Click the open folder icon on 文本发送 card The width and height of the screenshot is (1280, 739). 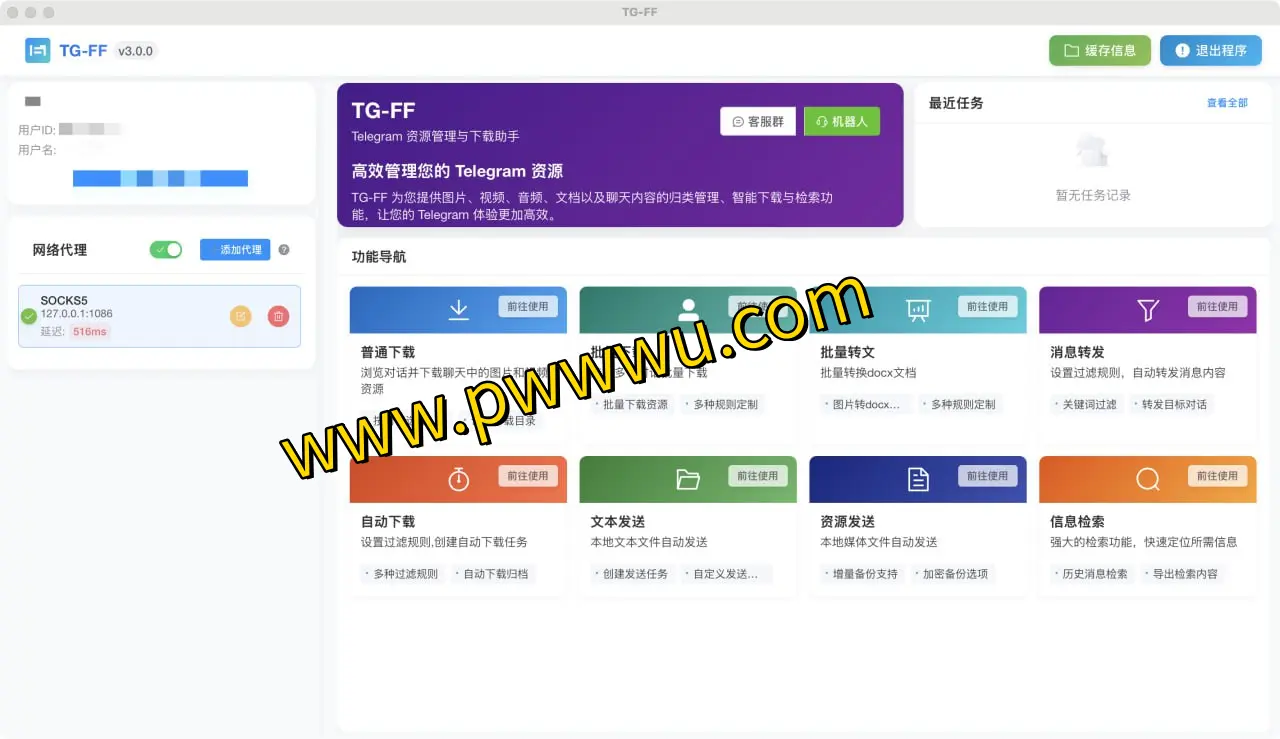[688, 480]
